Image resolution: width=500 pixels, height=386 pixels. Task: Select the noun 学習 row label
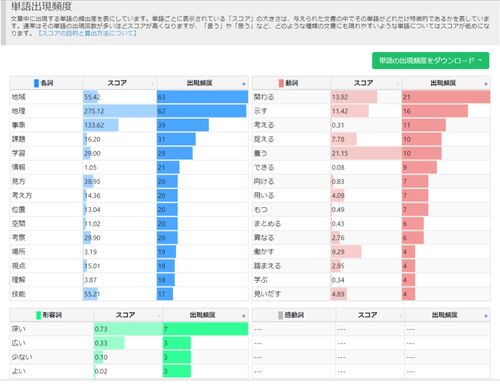19,153
